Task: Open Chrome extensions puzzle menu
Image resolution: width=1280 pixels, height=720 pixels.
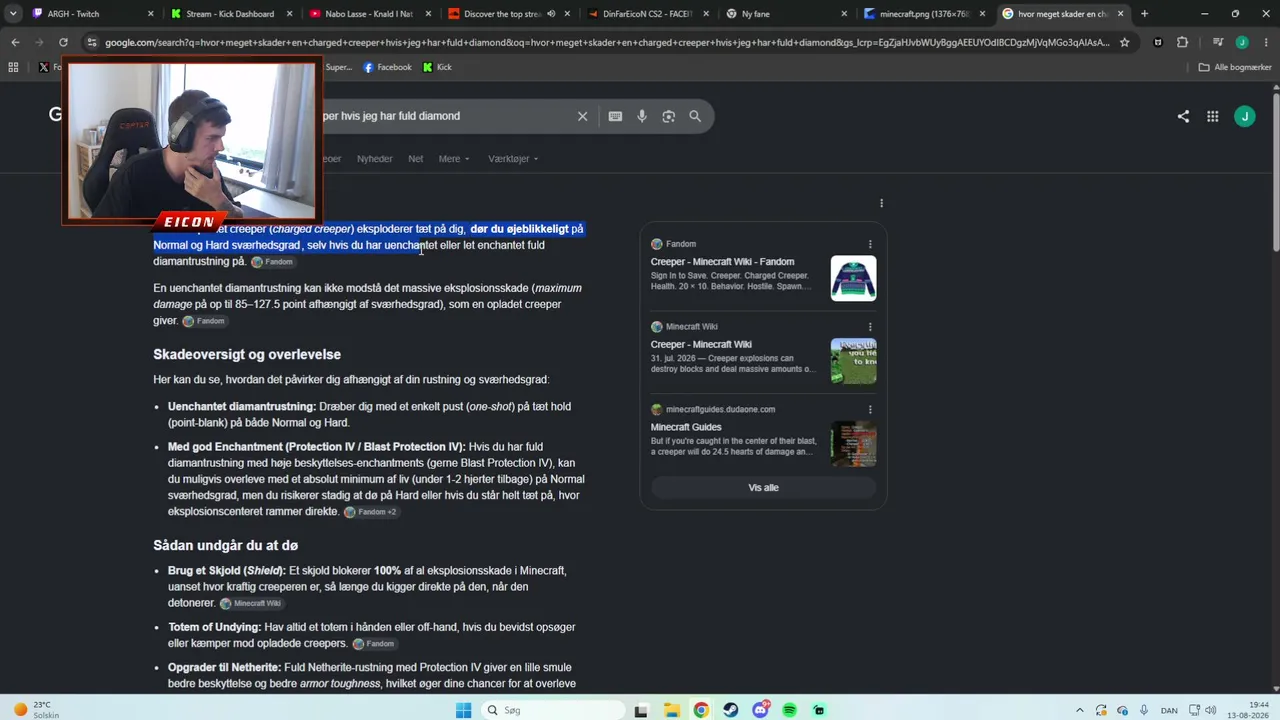Action: click(x=1182, y=43)
